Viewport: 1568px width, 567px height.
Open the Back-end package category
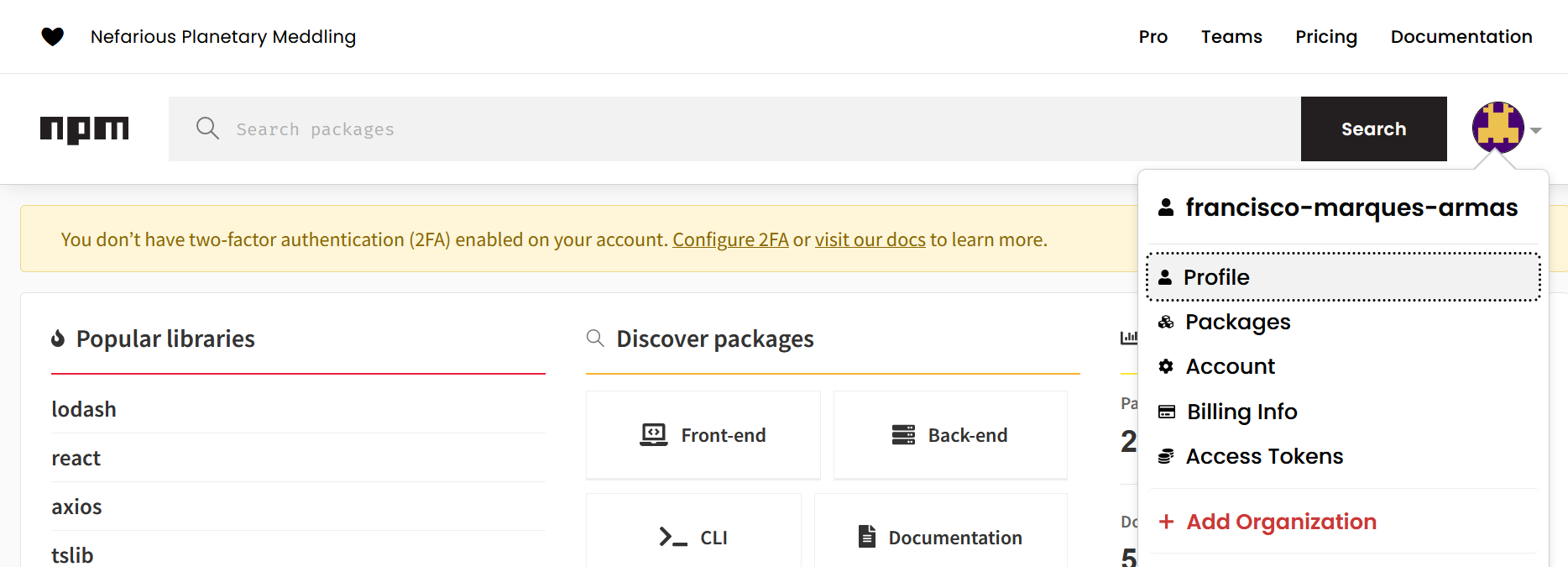(x=950, y=435)
